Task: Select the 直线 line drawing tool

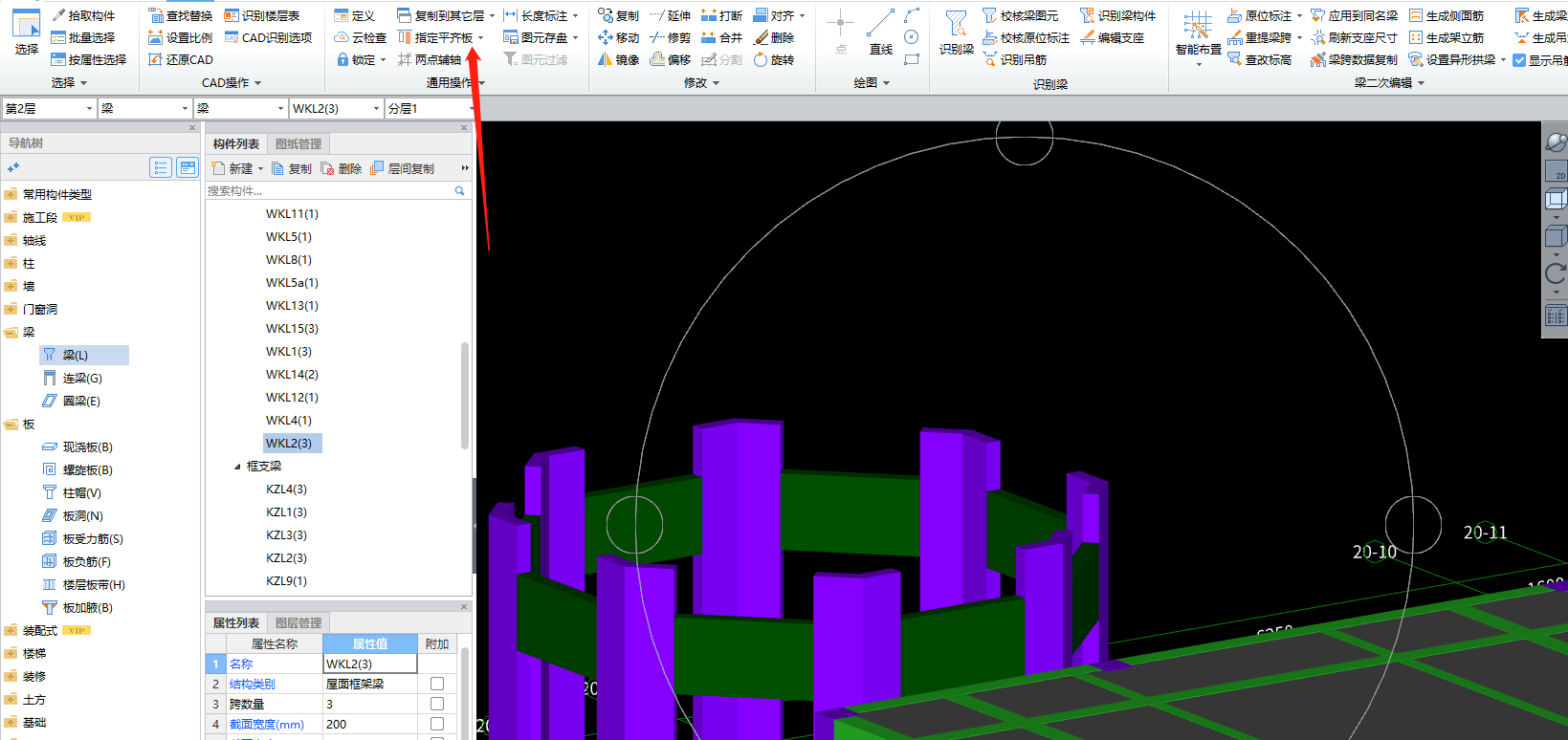Action: [880, 33]
